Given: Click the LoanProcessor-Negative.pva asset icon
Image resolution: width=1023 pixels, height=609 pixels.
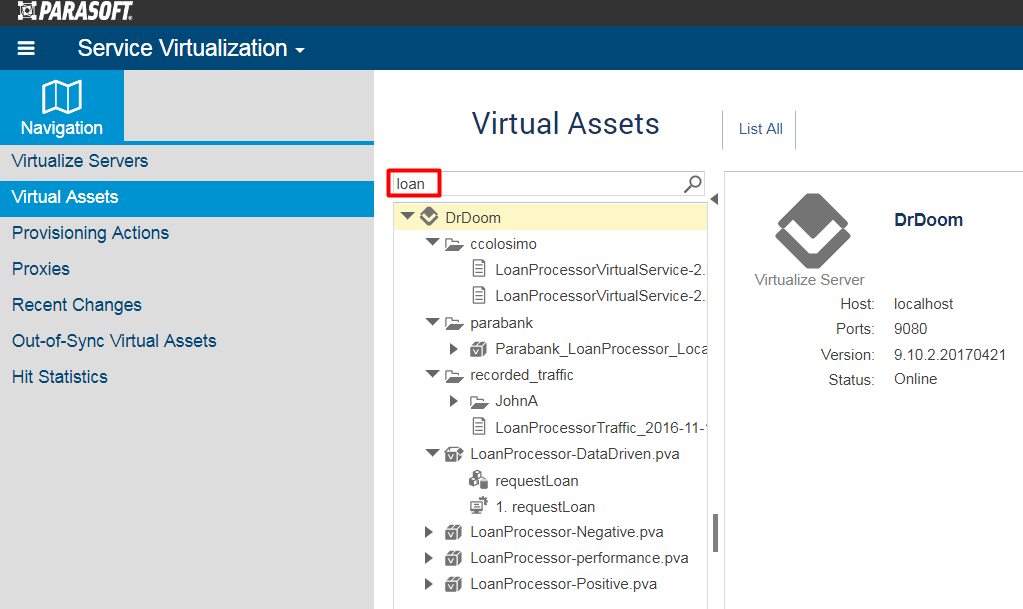Looking at the screenshot, I should pyautogui.click(x=453, y=532).
